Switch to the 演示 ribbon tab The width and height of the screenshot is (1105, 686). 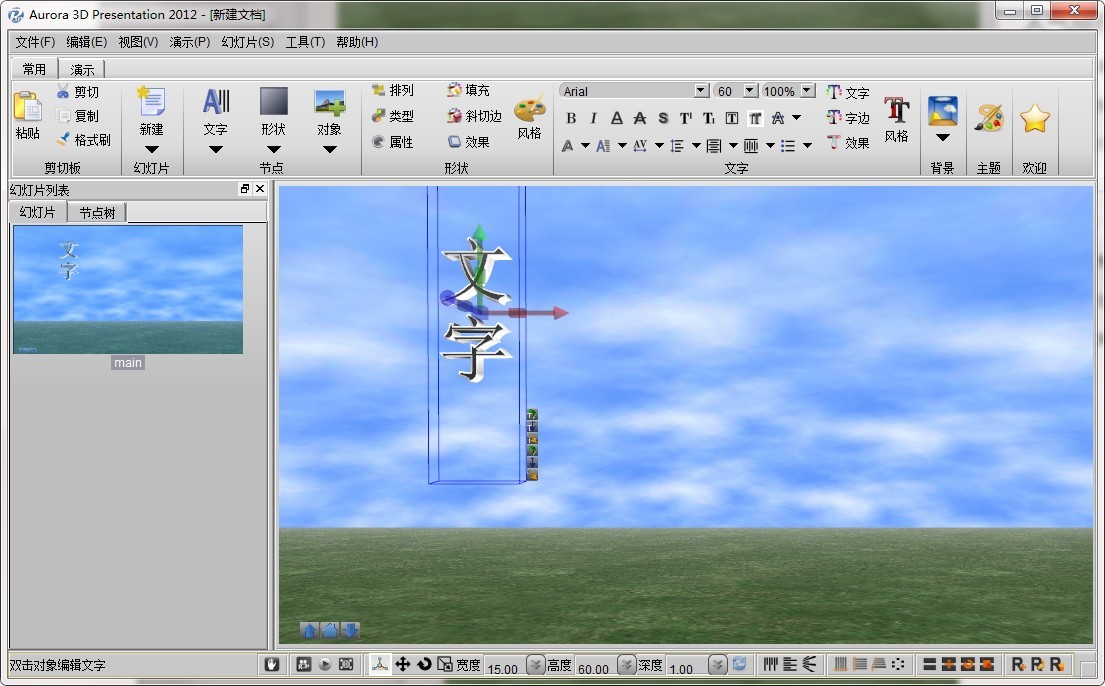[x=82, y=68]
